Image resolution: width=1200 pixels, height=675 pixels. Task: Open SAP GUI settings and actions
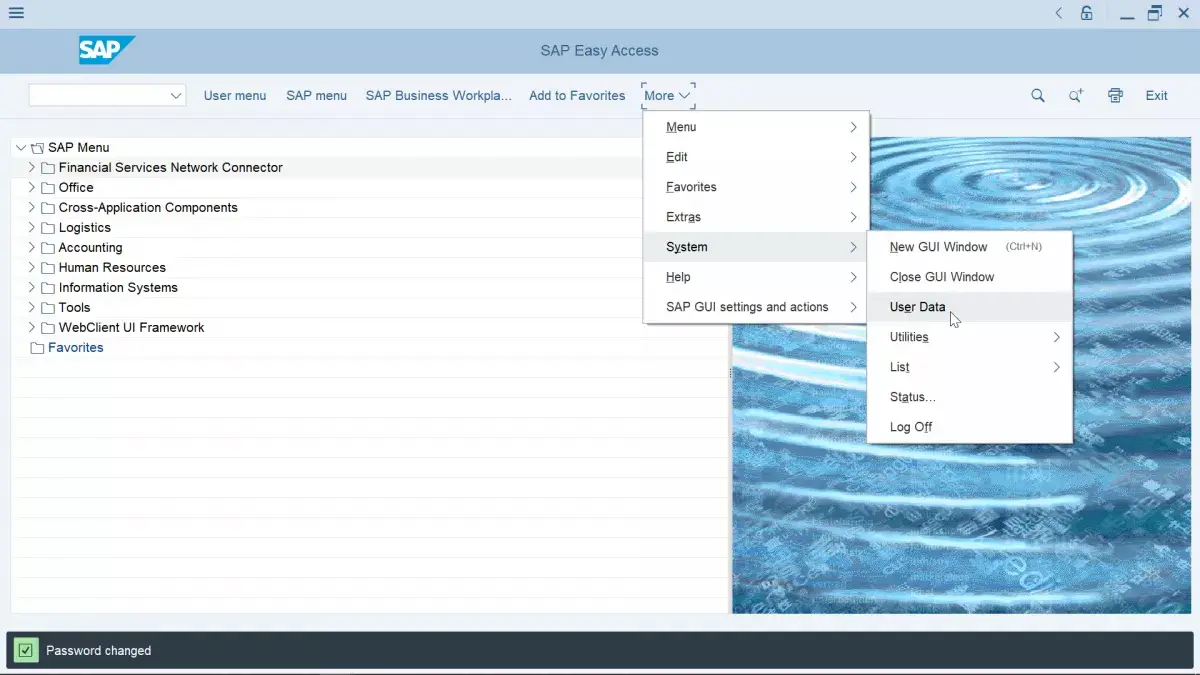(x=756, y=307)
